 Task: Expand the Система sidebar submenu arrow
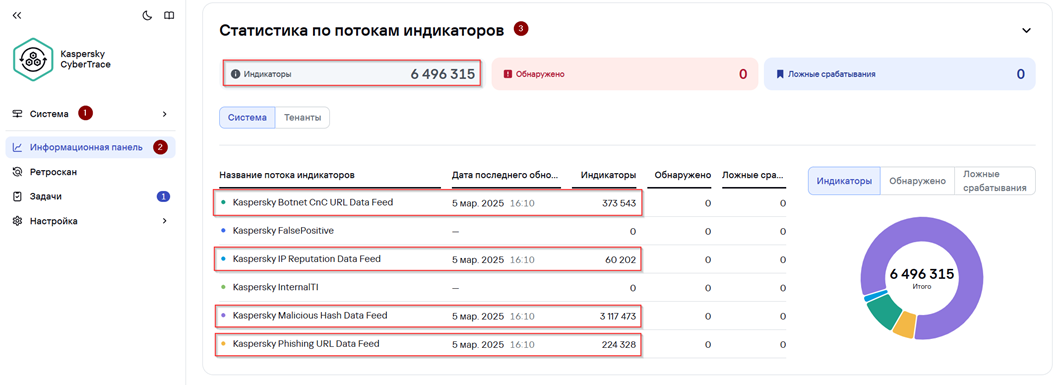164,114
